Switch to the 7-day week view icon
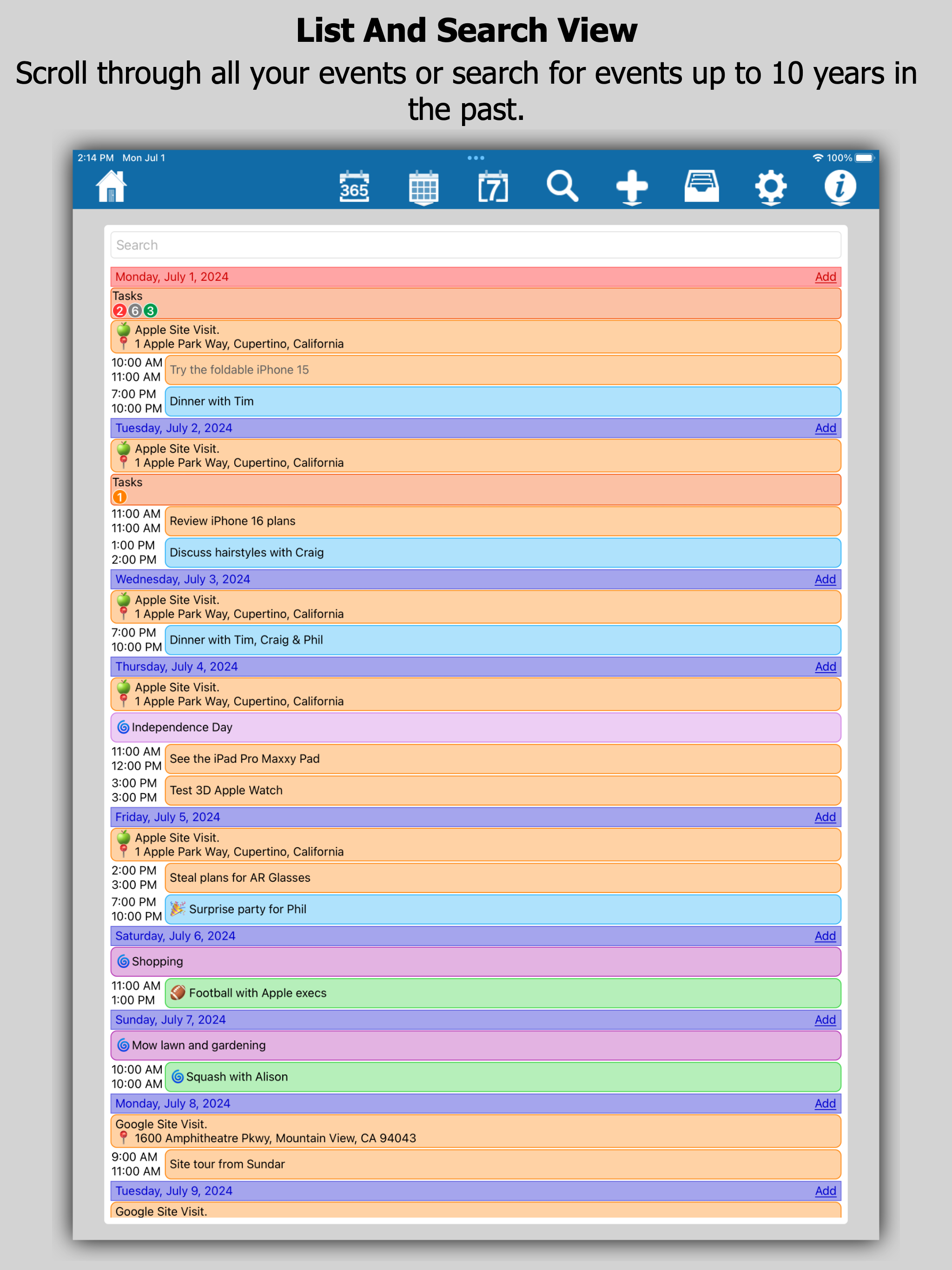 (x=493, y=186)
